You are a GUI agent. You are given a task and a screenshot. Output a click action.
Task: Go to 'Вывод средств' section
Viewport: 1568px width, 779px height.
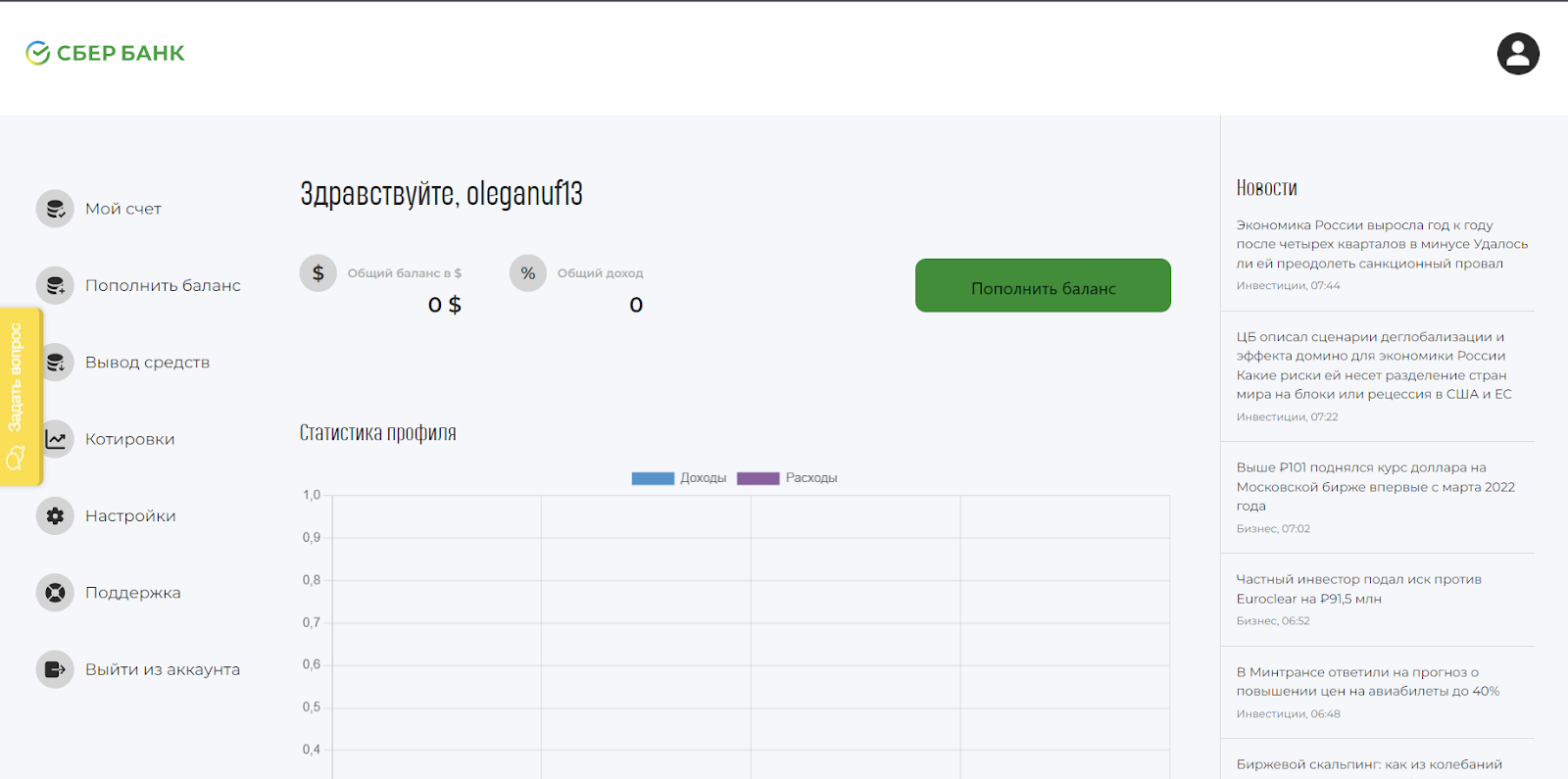(147, 363)
